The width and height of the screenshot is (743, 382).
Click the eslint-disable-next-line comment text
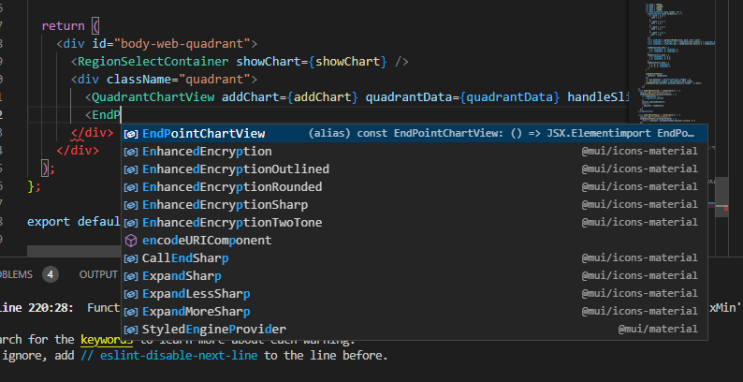169,355
